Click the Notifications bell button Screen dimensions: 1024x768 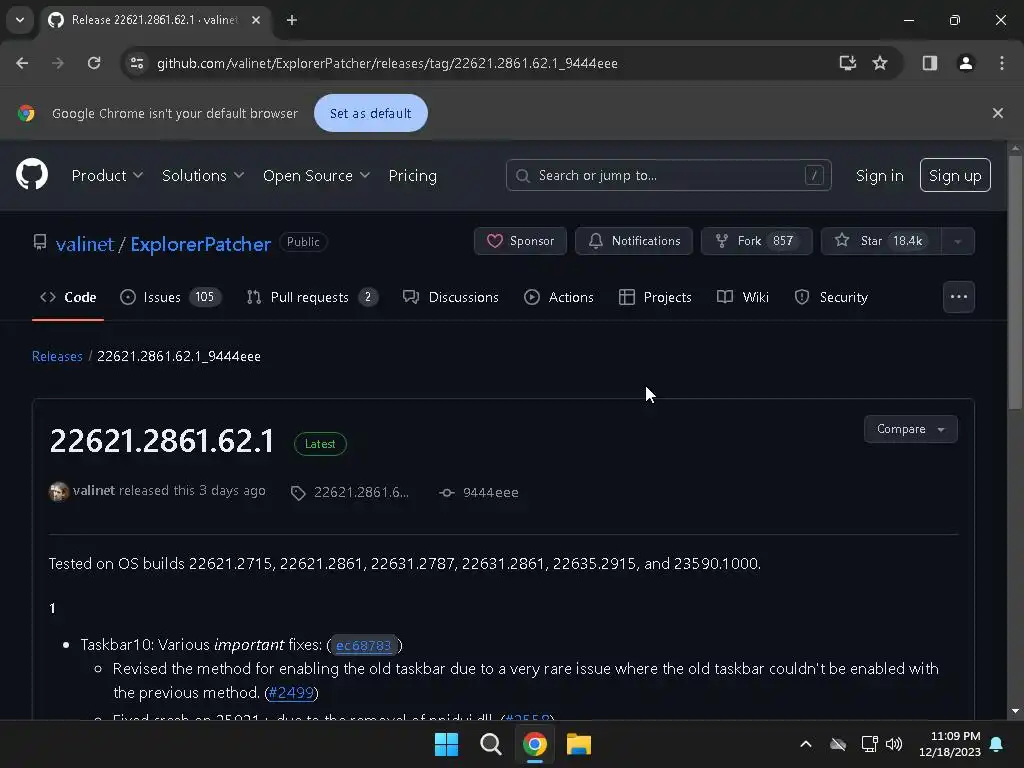633,241
